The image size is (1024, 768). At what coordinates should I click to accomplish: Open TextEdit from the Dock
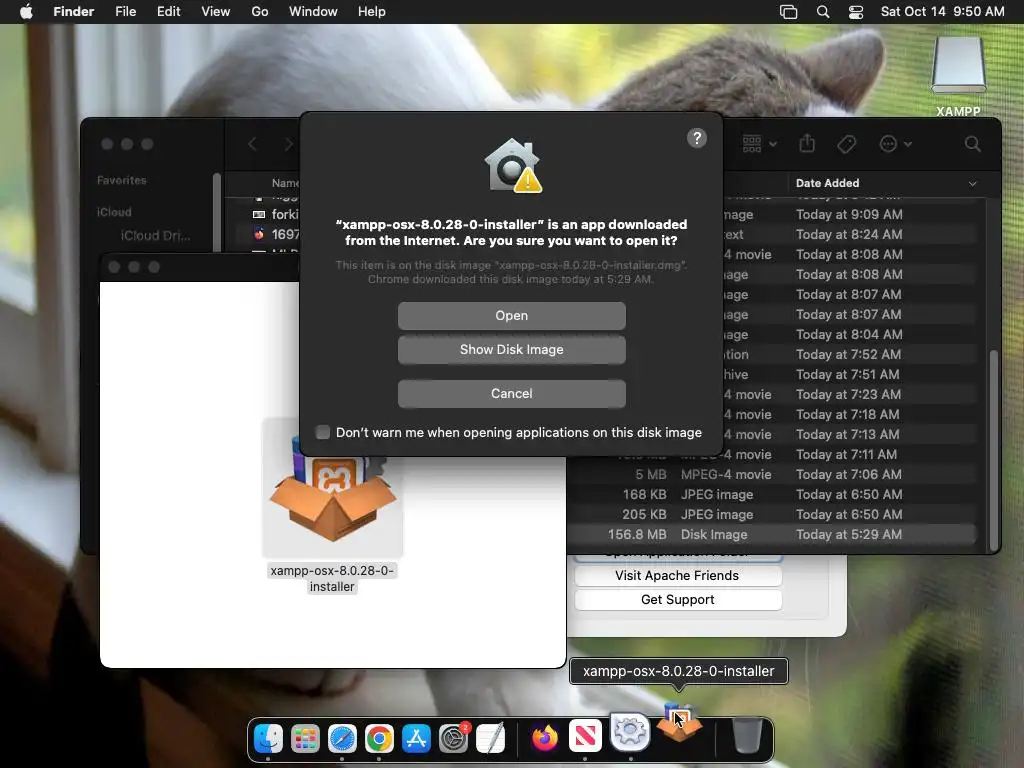tap(490, 739)
